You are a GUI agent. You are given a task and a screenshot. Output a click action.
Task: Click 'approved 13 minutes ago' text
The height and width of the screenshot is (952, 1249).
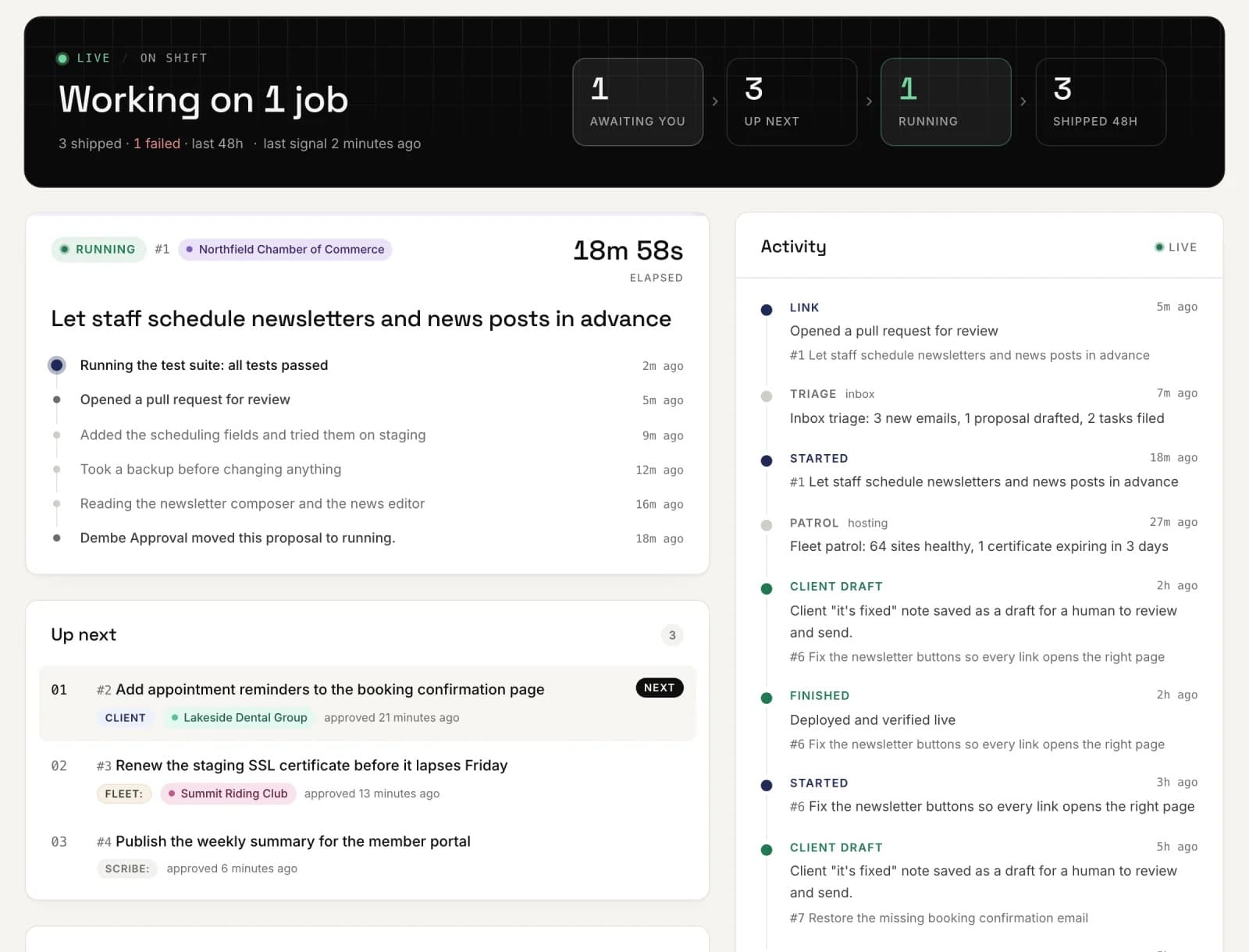pos(372,794)
